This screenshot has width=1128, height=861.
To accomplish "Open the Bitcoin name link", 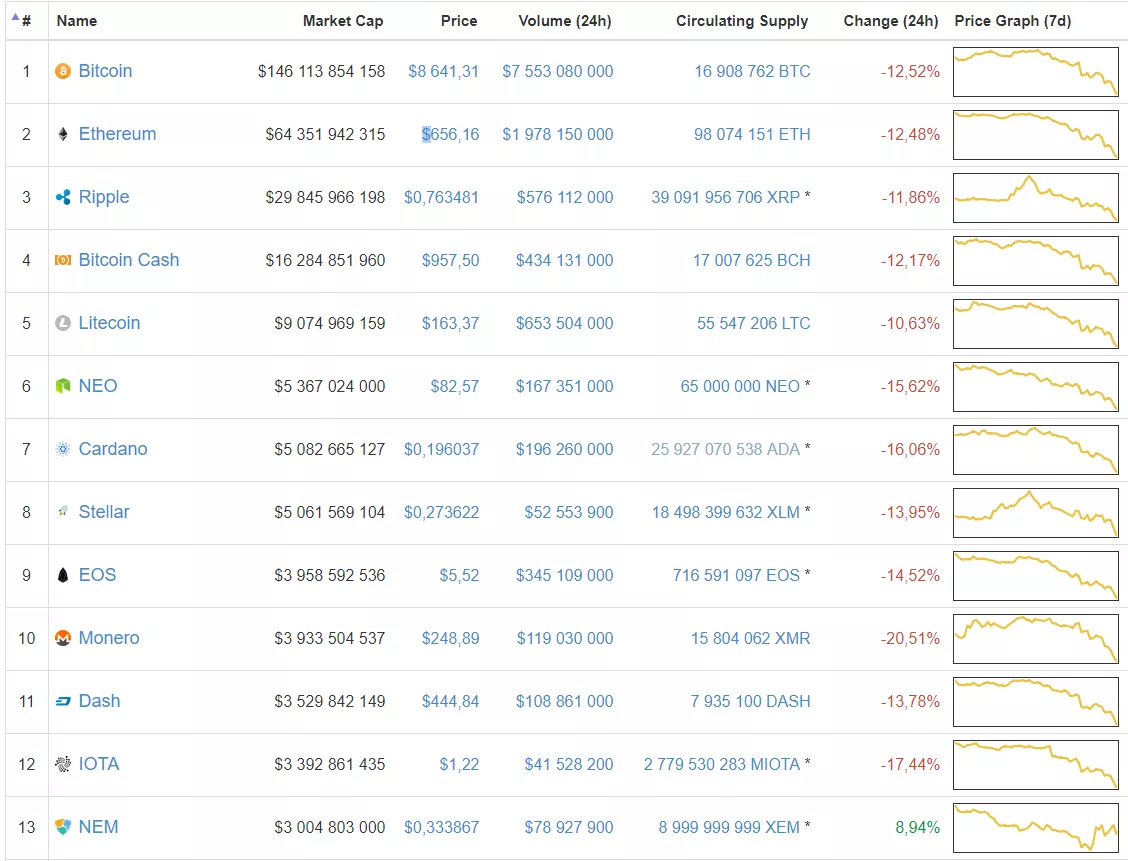I will [x=105, y=71].
